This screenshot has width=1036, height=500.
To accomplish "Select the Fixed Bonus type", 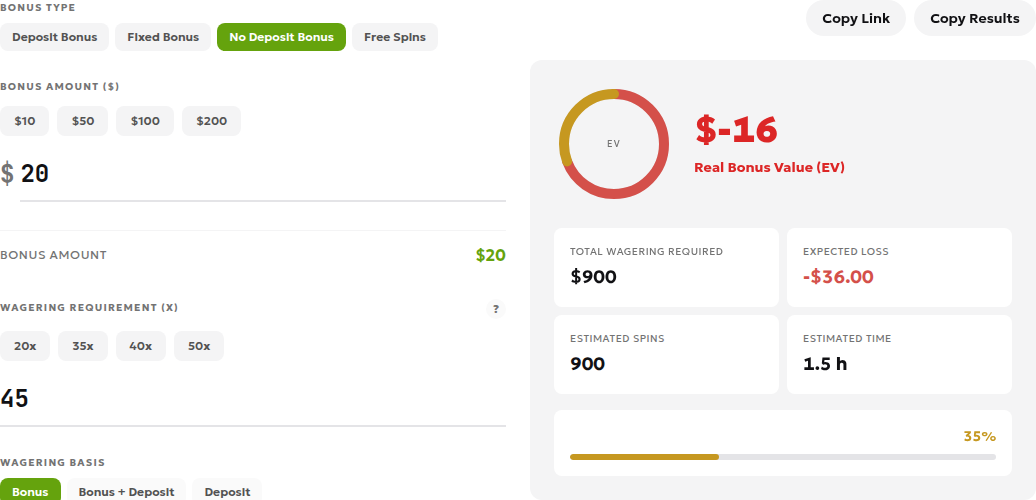I will 163,37.
